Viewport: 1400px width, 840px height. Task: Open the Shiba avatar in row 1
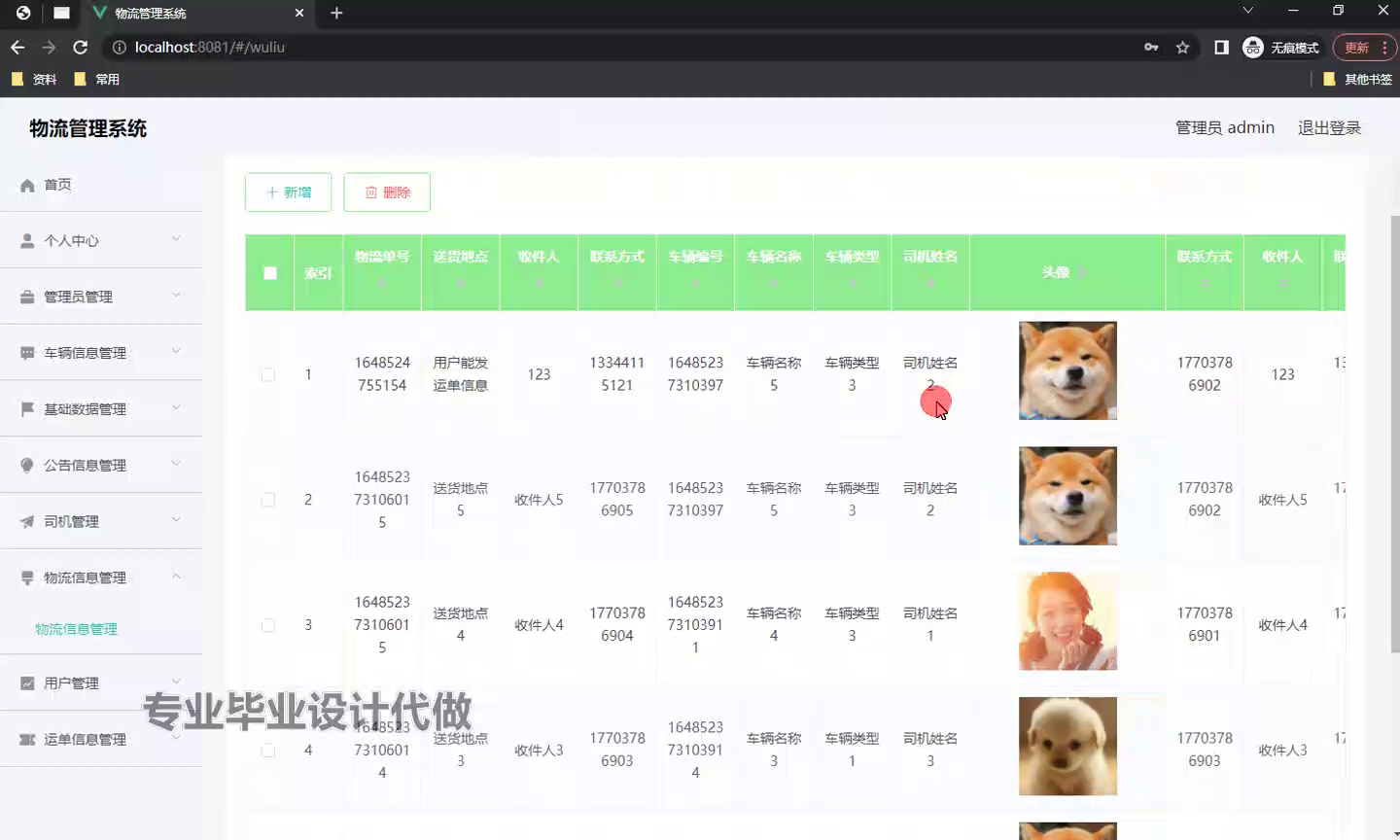(x=1067, y=370)
